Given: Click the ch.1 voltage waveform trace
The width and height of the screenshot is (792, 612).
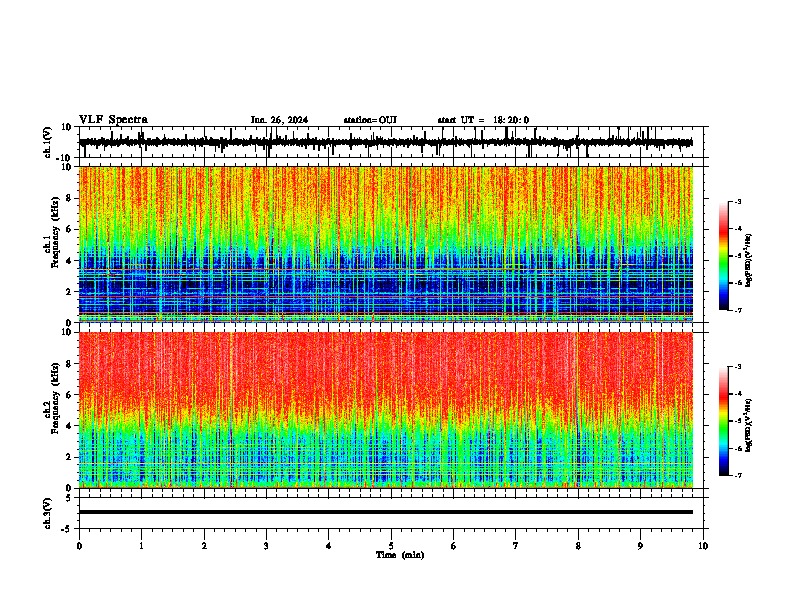Looking at the screenshot, I should pyautogui.click(x=386, y=143).
